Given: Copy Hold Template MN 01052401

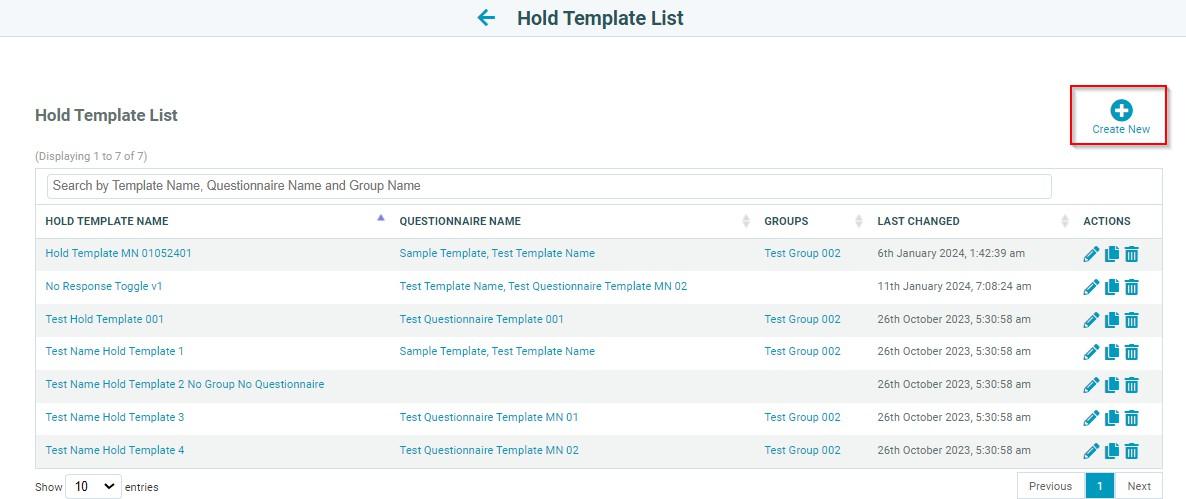Looking at the screenshot, I should point(1112,254).
